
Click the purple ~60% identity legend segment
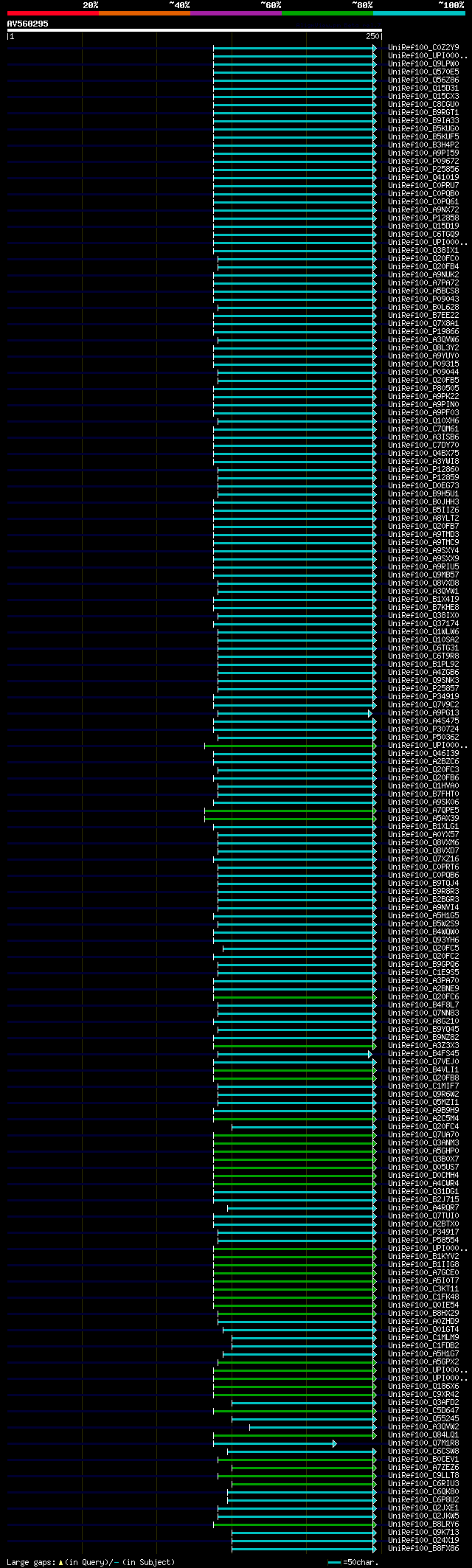[x=235, y=13]
